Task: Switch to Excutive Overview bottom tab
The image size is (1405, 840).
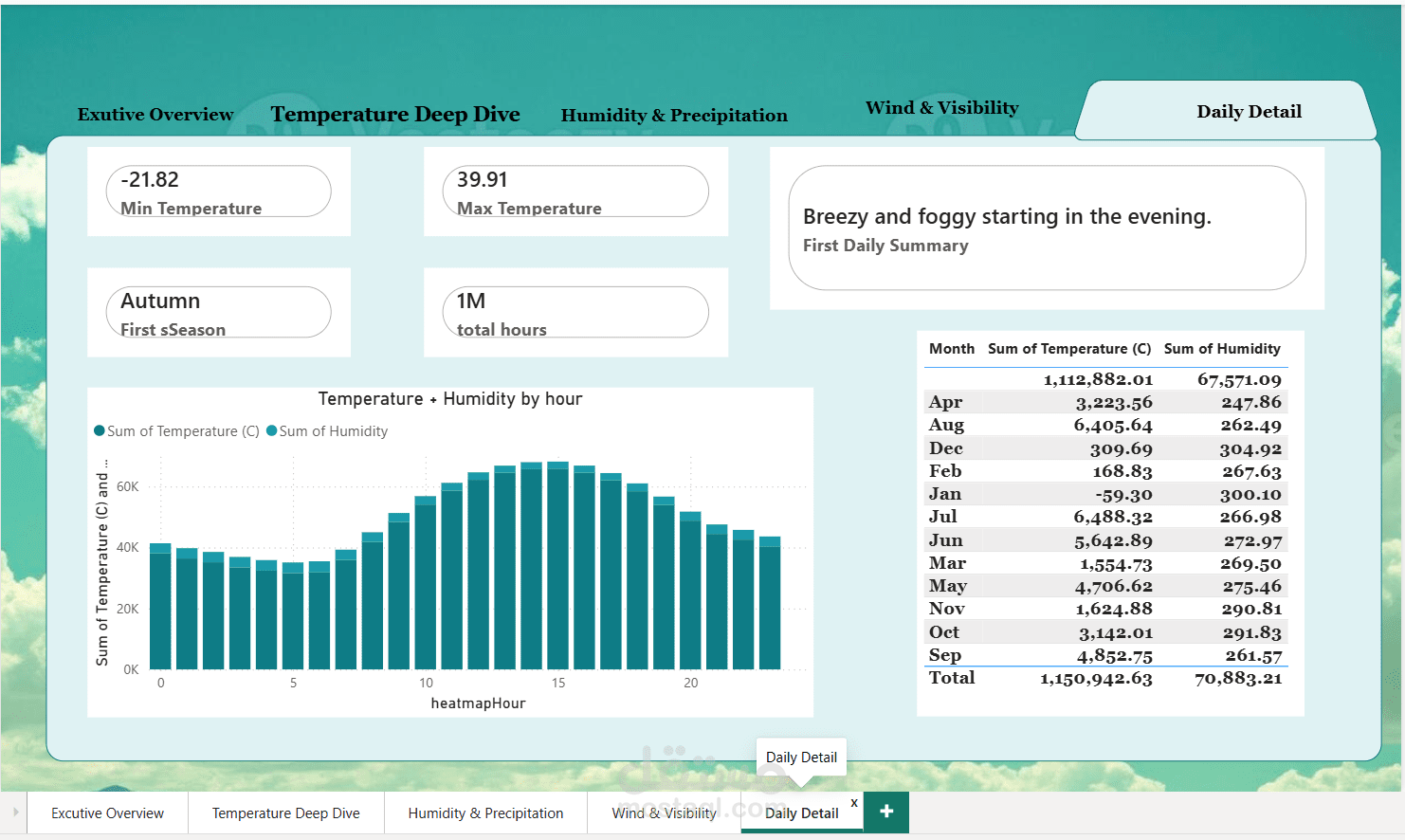Action: coord(107,813)
